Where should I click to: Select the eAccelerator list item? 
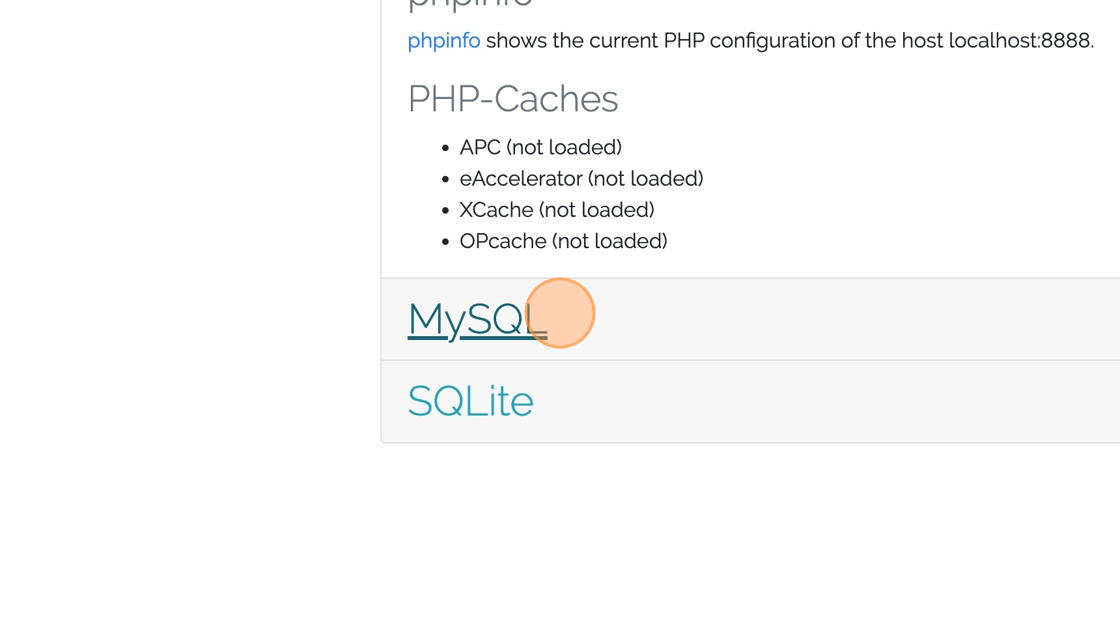pos(581,178)
